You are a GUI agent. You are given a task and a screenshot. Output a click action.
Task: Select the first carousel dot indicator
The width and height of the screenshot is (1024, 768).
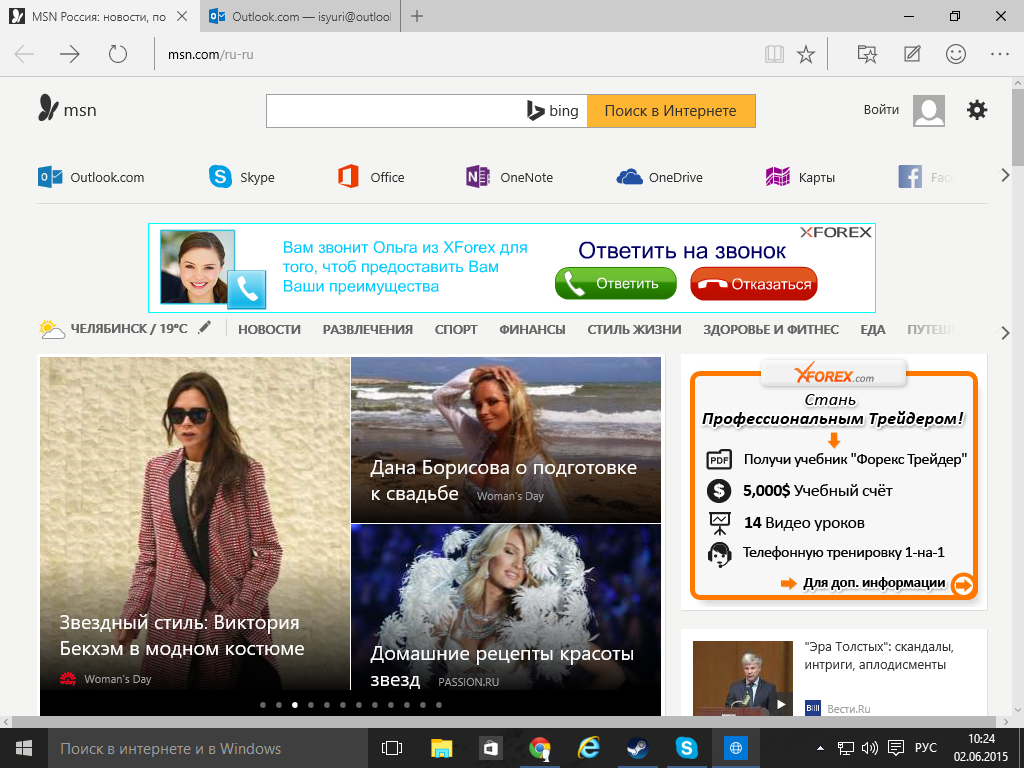tap(263, 705)
